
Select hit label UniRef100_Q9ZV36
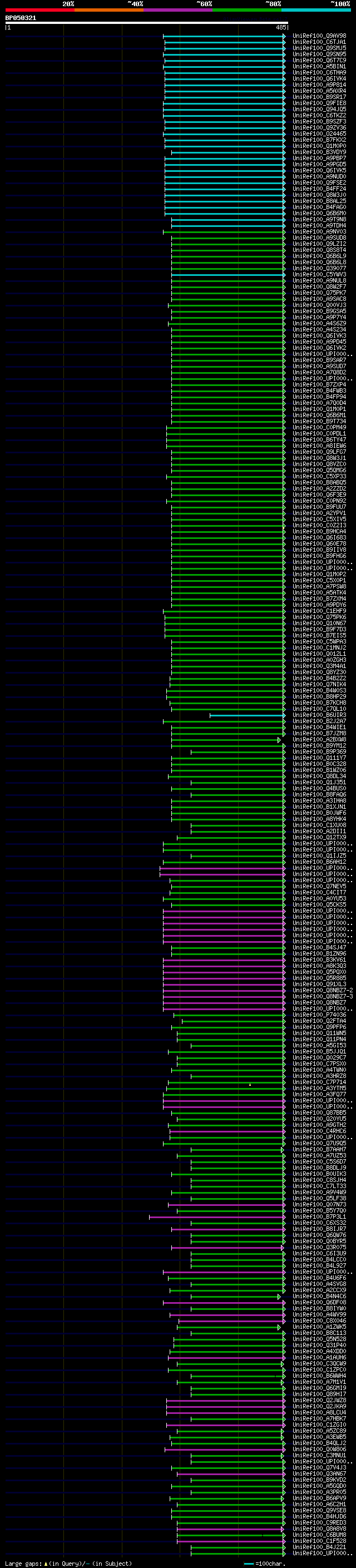pos(319,127)
